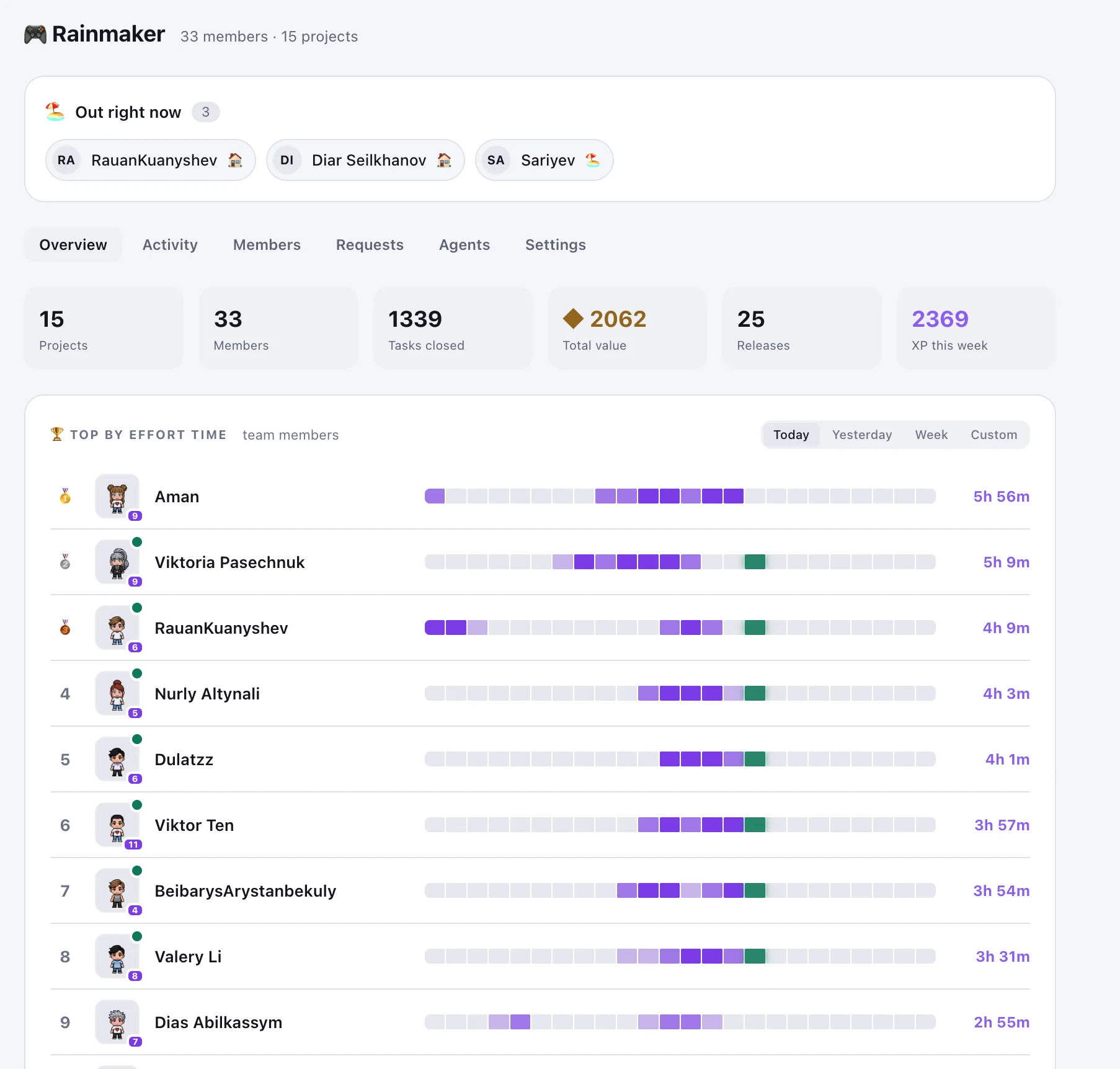The height and width of the screenshot is (1069, 1120).
Task: Click the house icon beside Diar Seilkhanov
Action: tap(444, 160)
